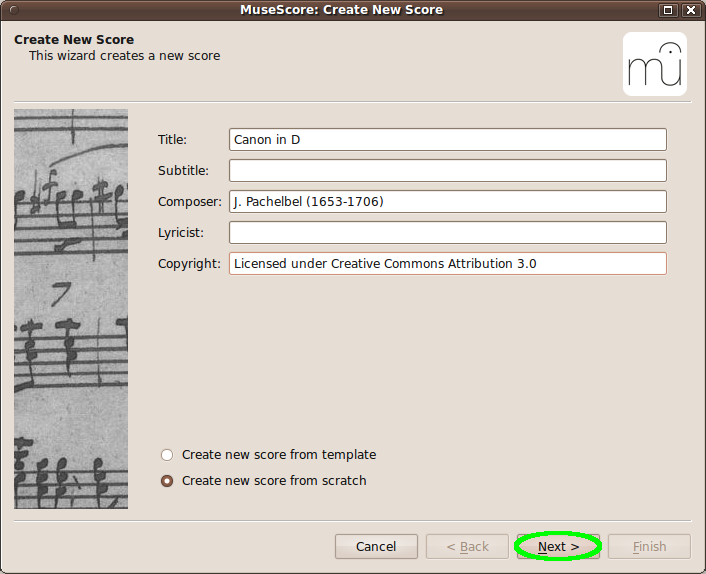Click the Composer input field

(448, 202)
